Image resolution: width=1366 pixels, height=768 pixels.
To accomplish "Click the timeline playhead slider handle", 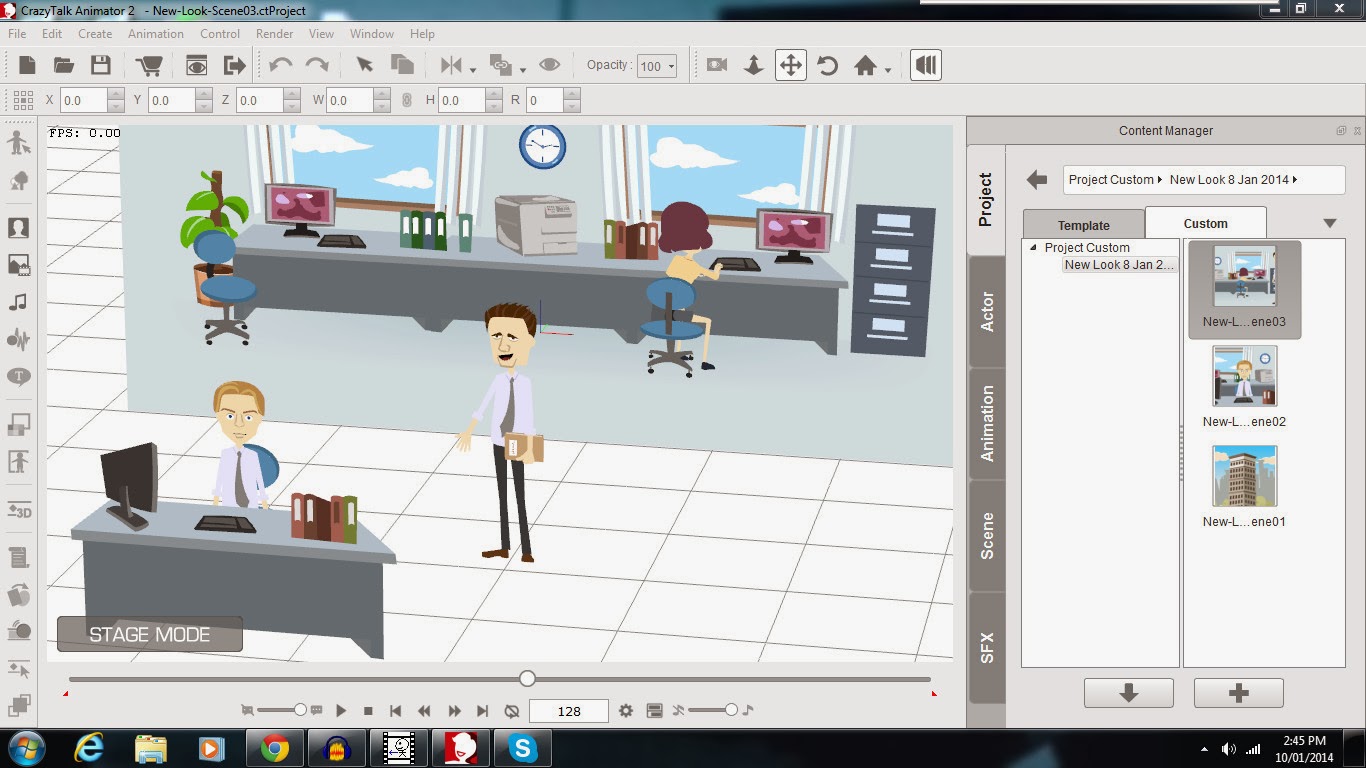I will 527,679.
